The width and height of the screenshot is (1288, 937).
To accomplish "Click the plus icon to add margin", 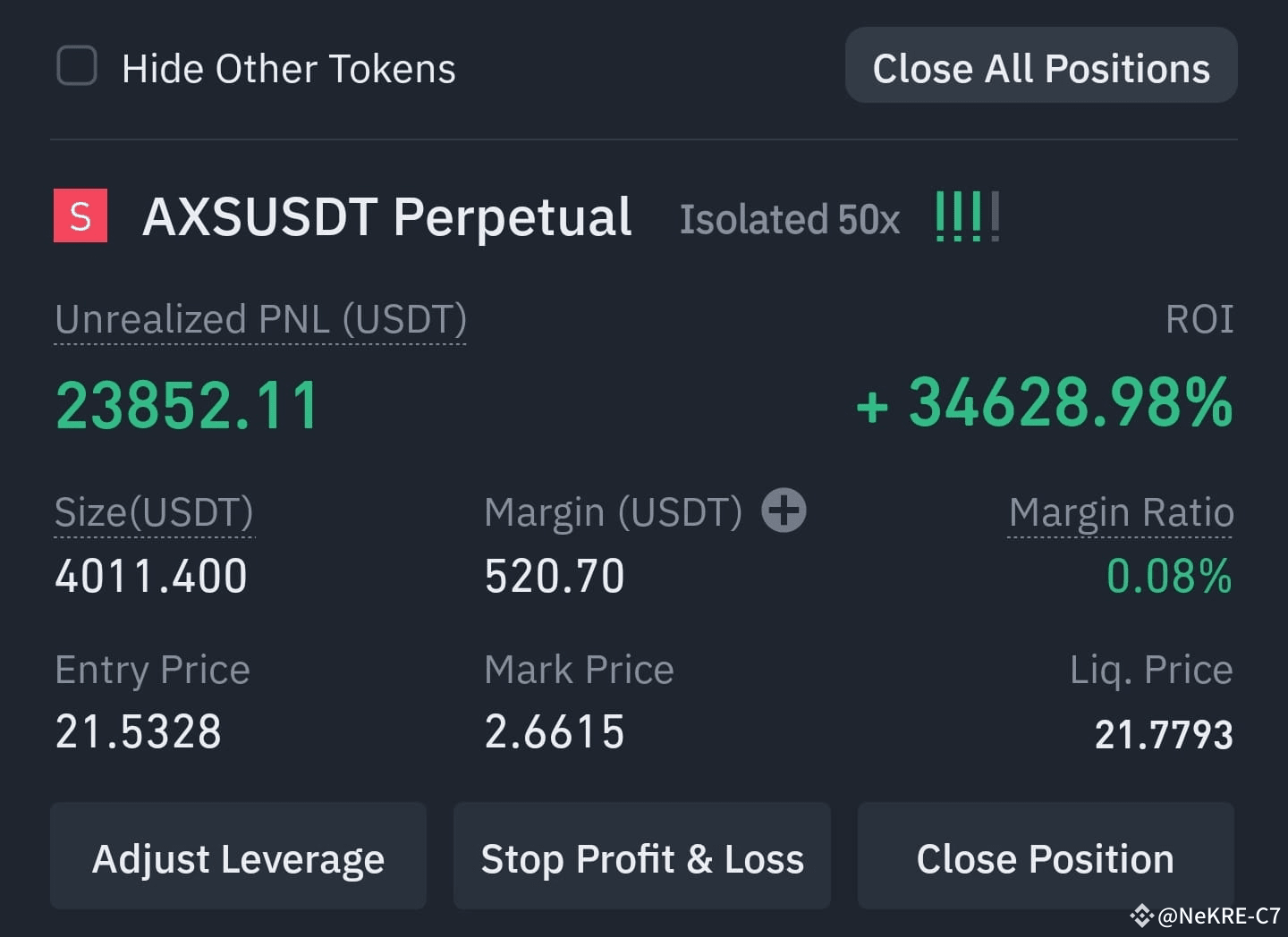I will point(784,511).
